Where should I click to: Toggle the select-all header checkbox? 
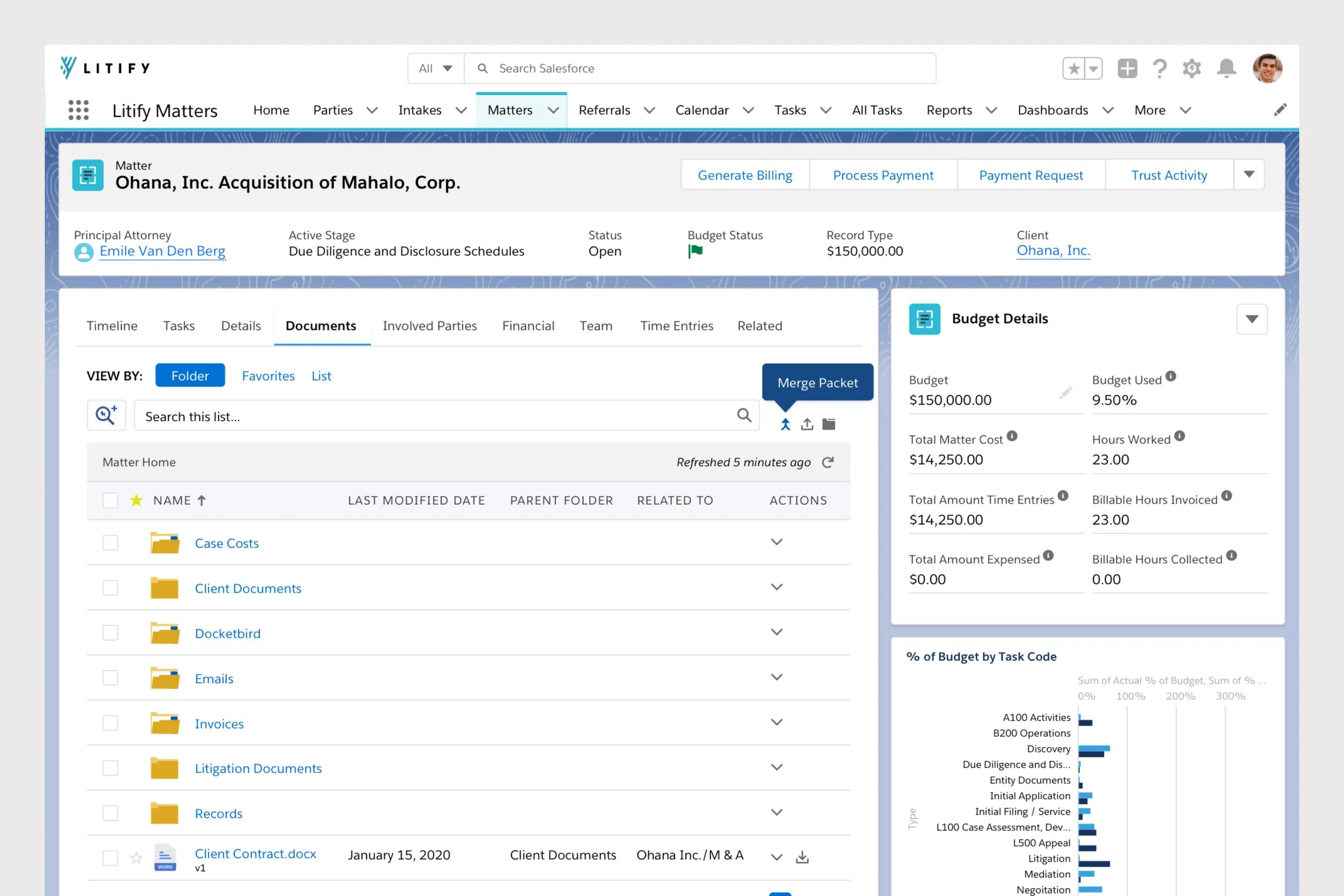tap(110, 500)
